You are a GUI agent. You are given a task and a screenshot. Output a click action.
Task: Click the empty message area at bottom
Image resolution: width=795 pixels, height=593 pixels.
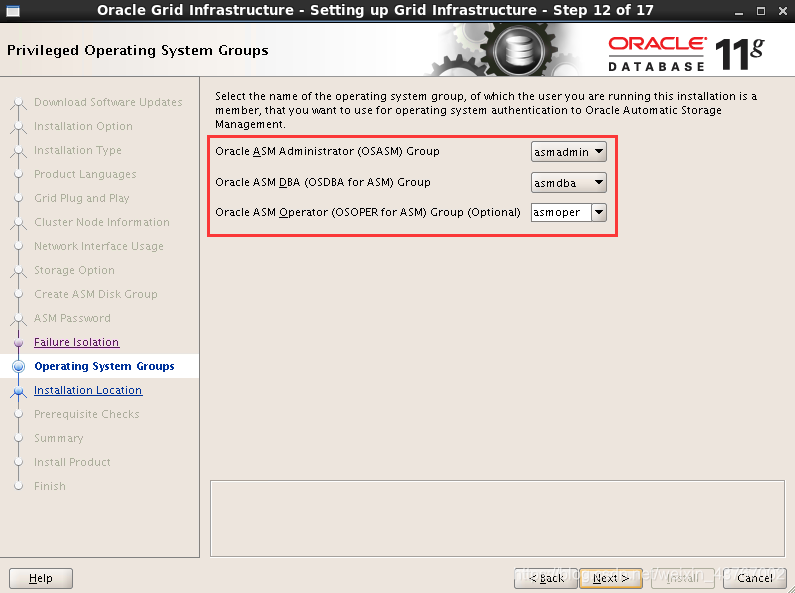[x=497, y=518]
